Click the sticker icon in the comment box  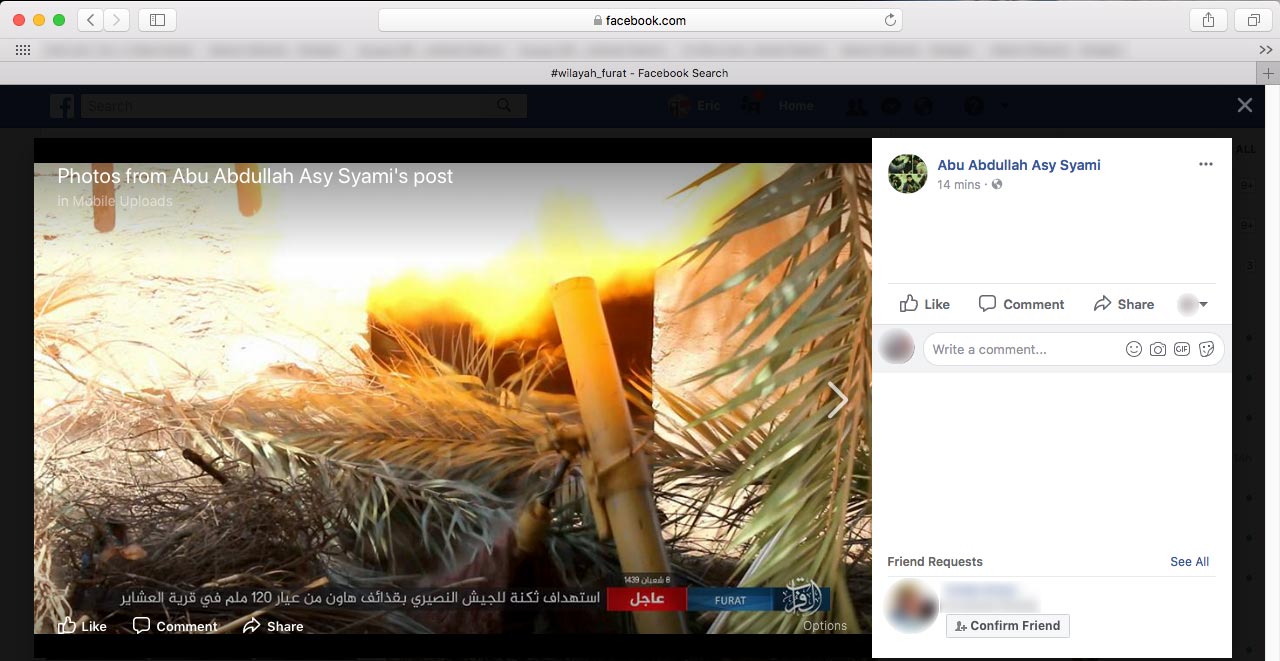pyautogui.click(x=1207, y=349)
